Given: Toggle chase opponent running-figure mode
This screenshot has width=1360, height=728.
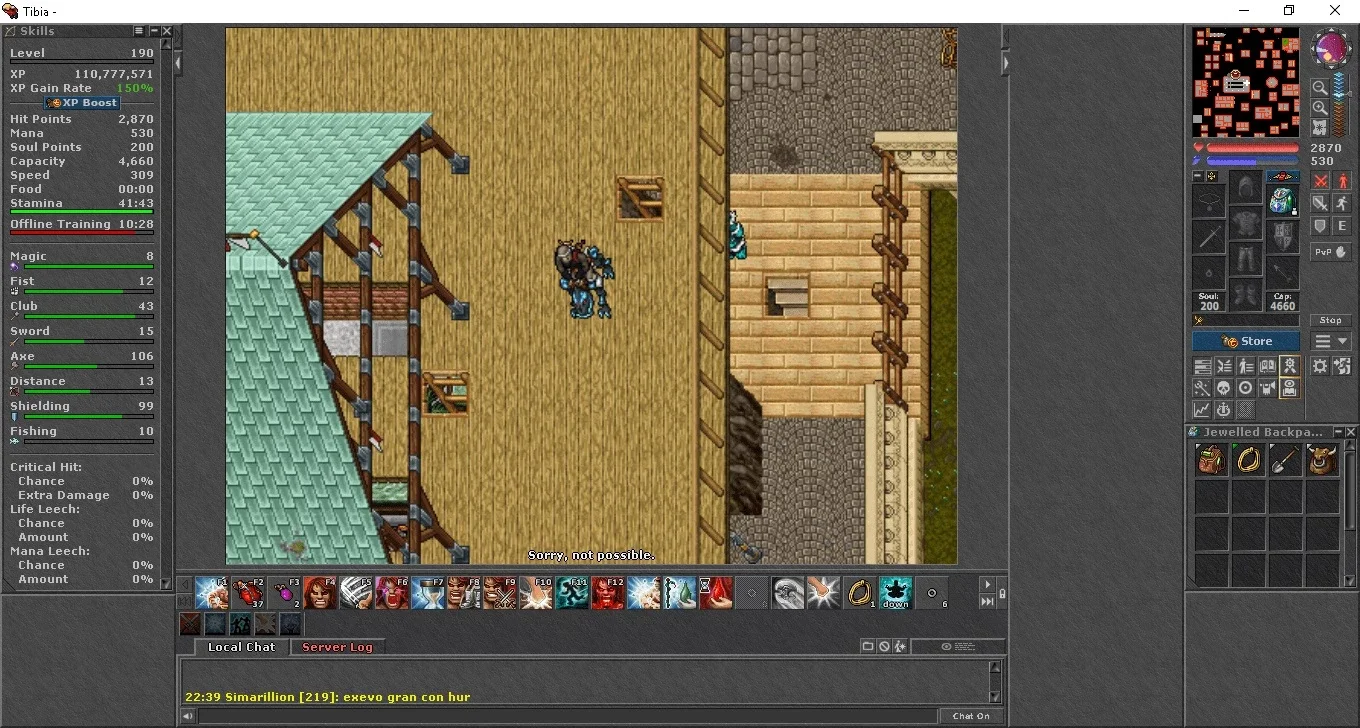Looking at the screenshot, I should pyautogui.click(x=1342, y=203).
